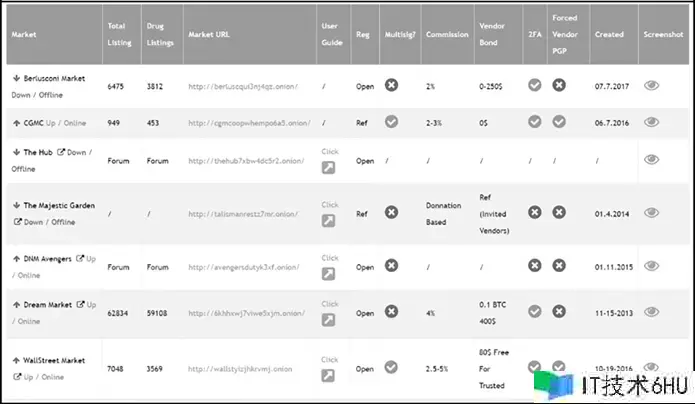Sort by the Commission column header
The height and width of the screenshot is (404, 695).
click(446, 34)
